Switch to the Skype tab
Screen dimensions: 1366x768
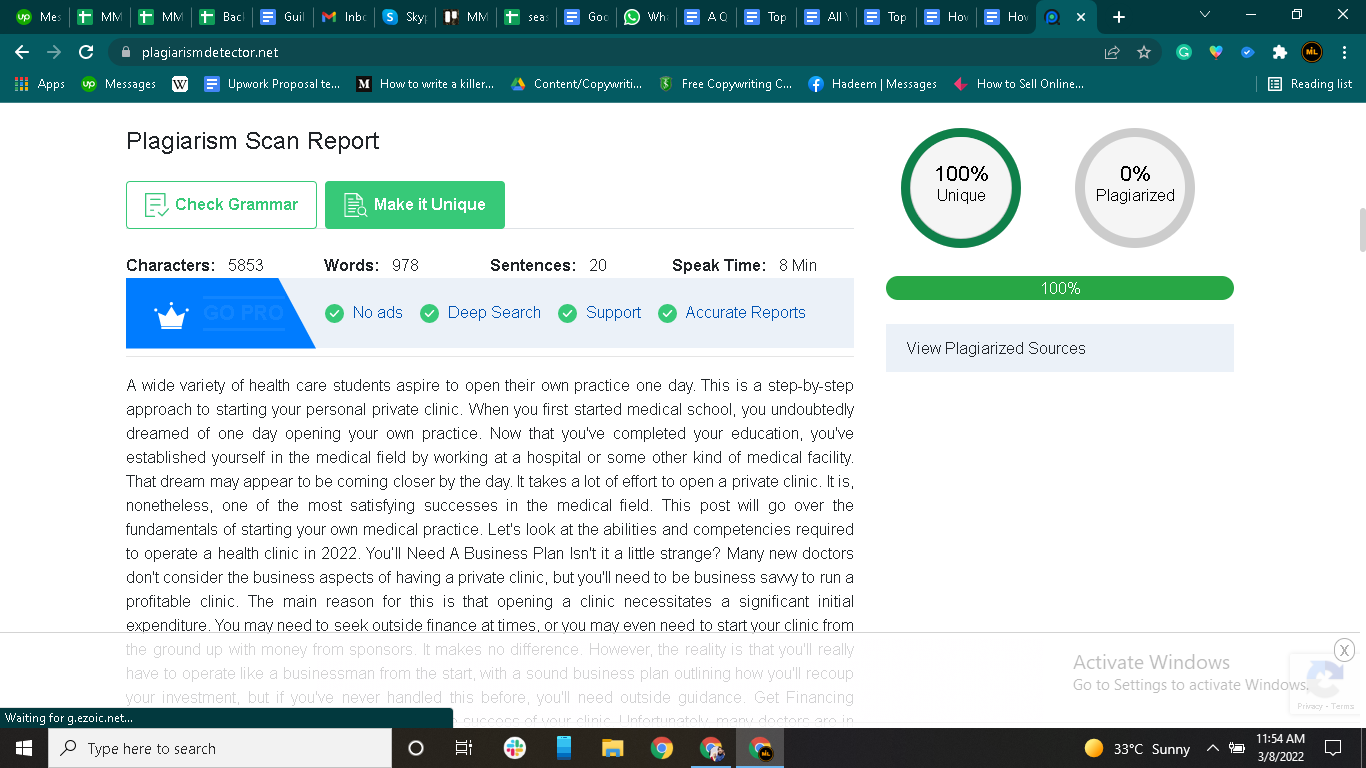[405, 17]
